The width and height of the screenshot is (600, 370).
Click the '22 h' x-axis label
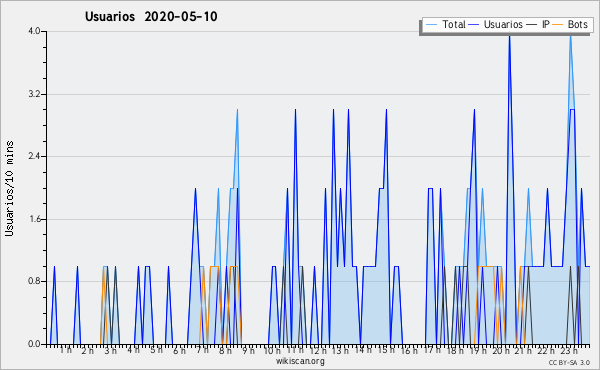pos(546,350)
